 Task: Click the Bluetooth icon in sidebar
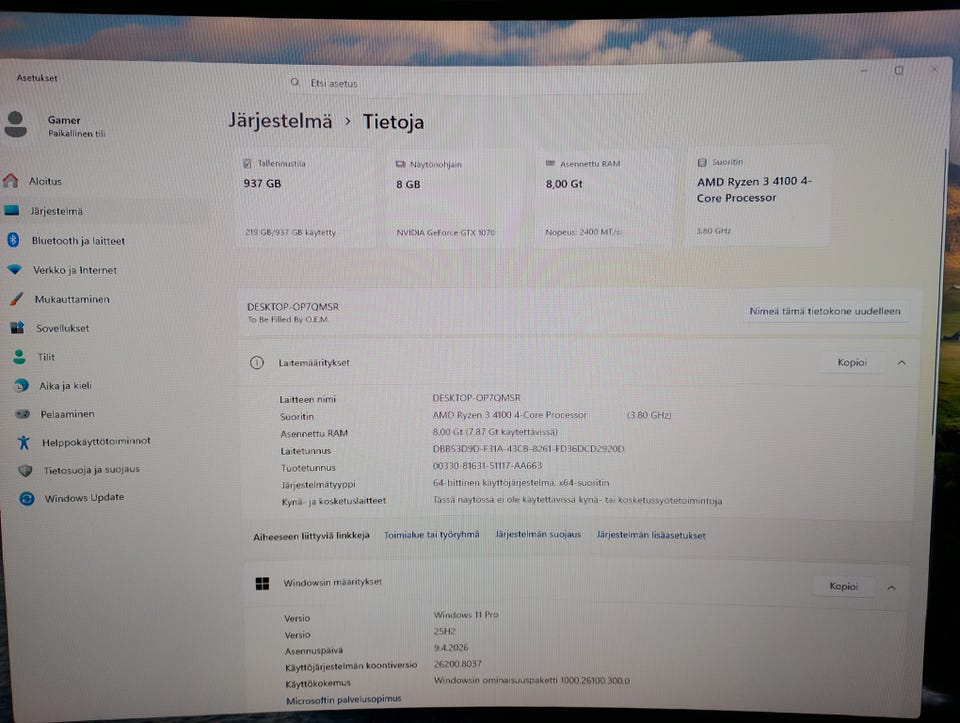click(x=13, y=239)
